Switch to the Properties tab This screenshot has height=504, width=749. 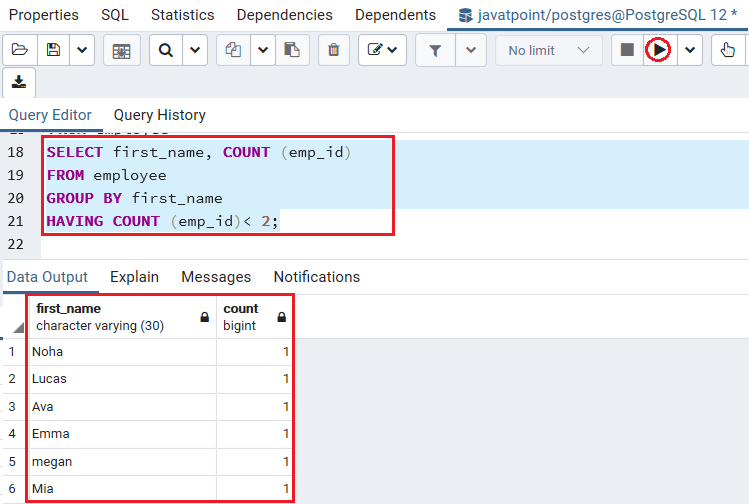[43, 15]
